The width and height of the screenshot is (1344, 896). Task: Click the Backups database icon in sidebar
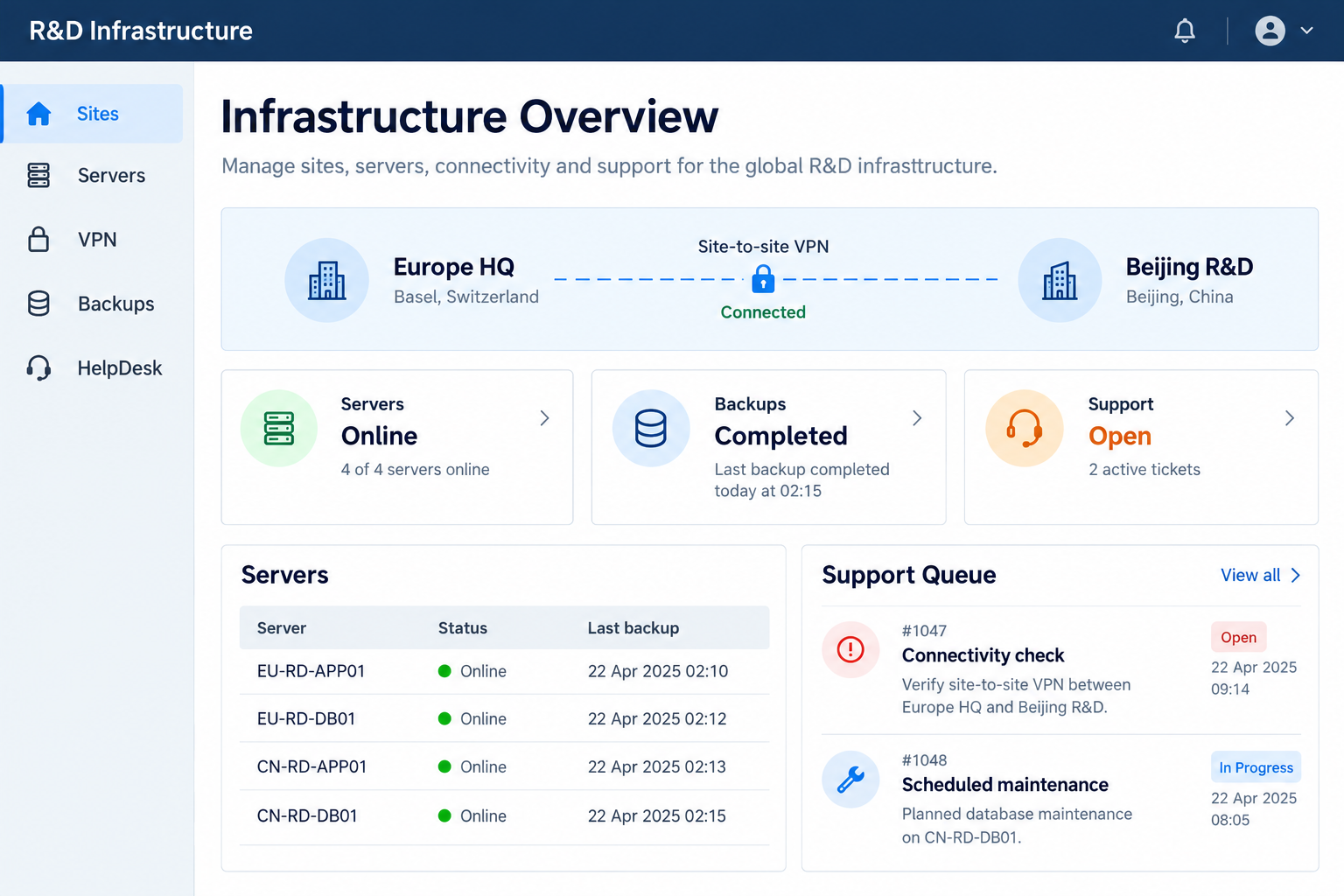click(38, 304)
